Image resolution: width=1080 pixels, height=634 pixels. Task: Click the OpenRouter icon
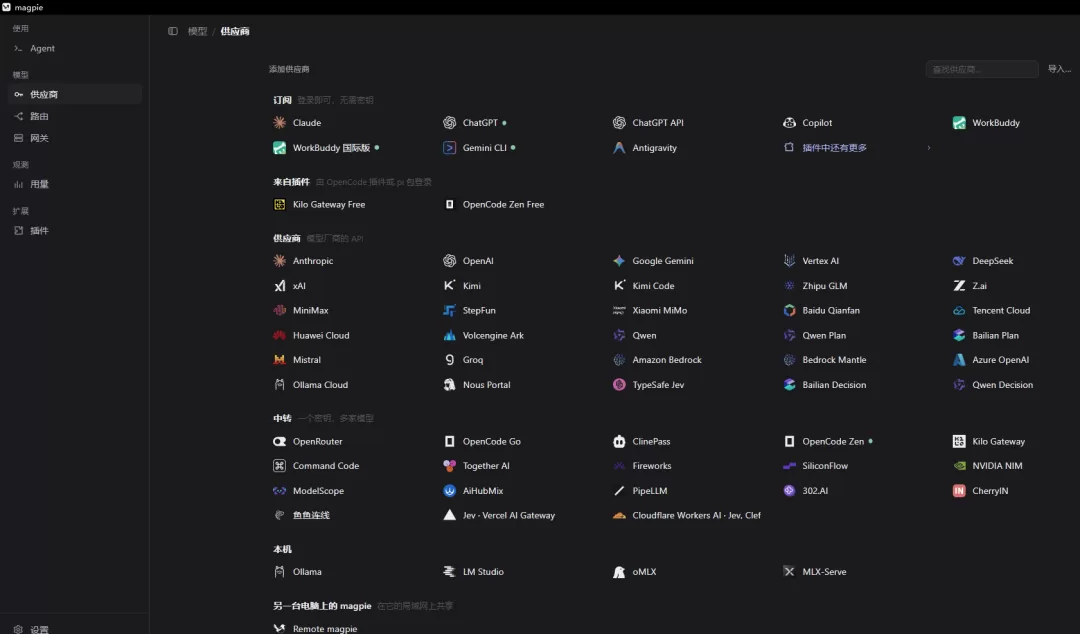pyautogui.click(x=279, y=441)
